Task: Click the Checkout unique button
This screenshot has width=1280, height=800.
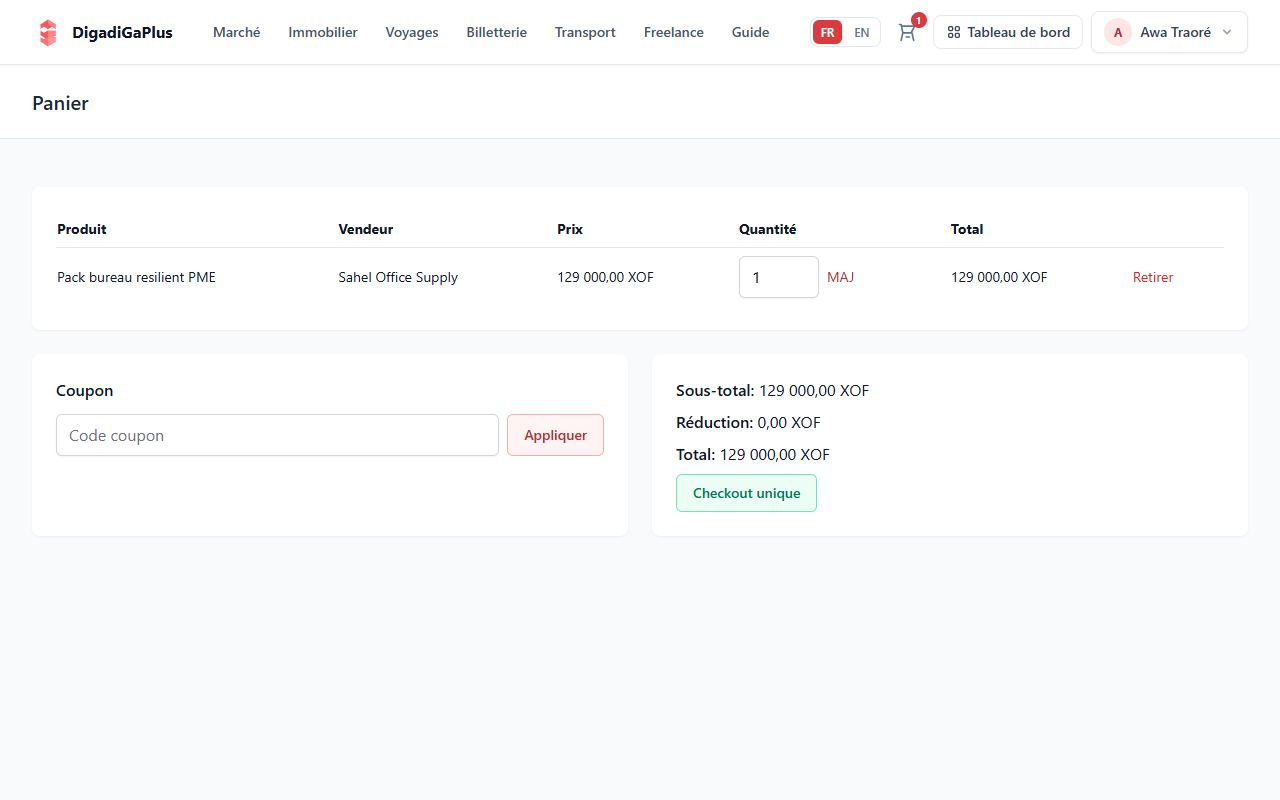Action: (x=746, y=493)
